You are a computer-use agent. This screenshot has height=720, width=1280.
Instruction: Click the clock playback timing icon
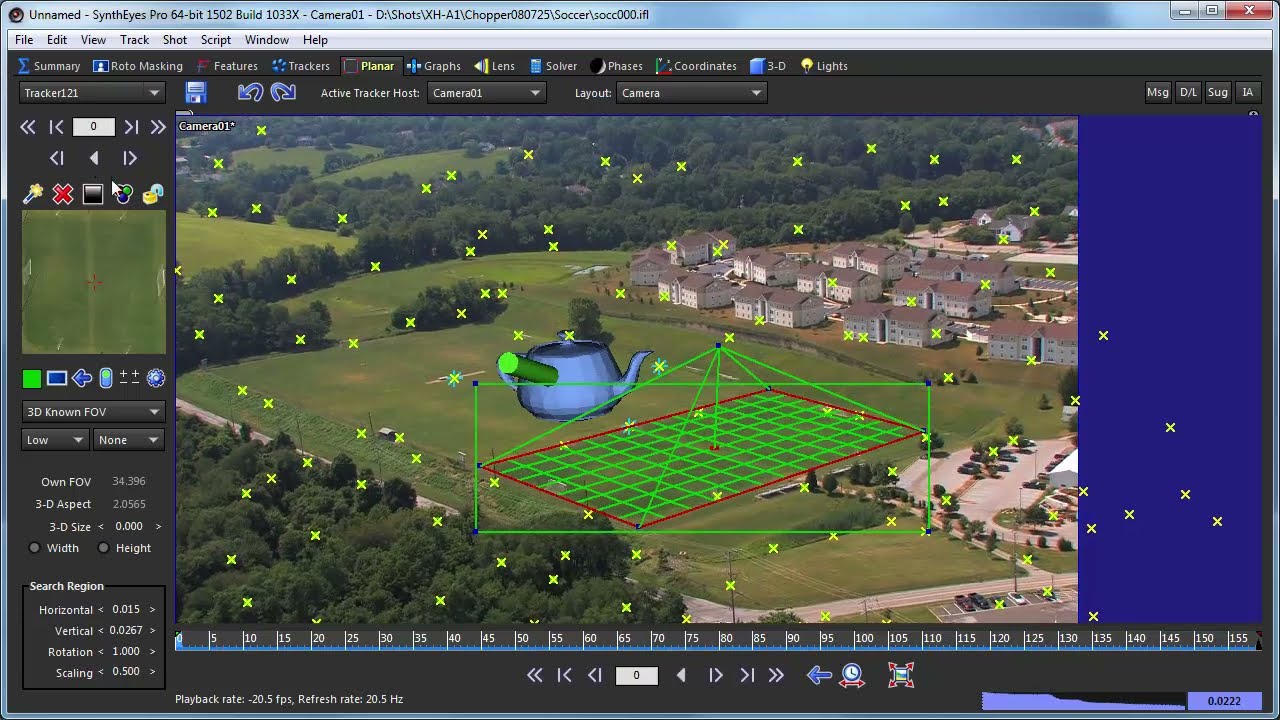point(852,675)
